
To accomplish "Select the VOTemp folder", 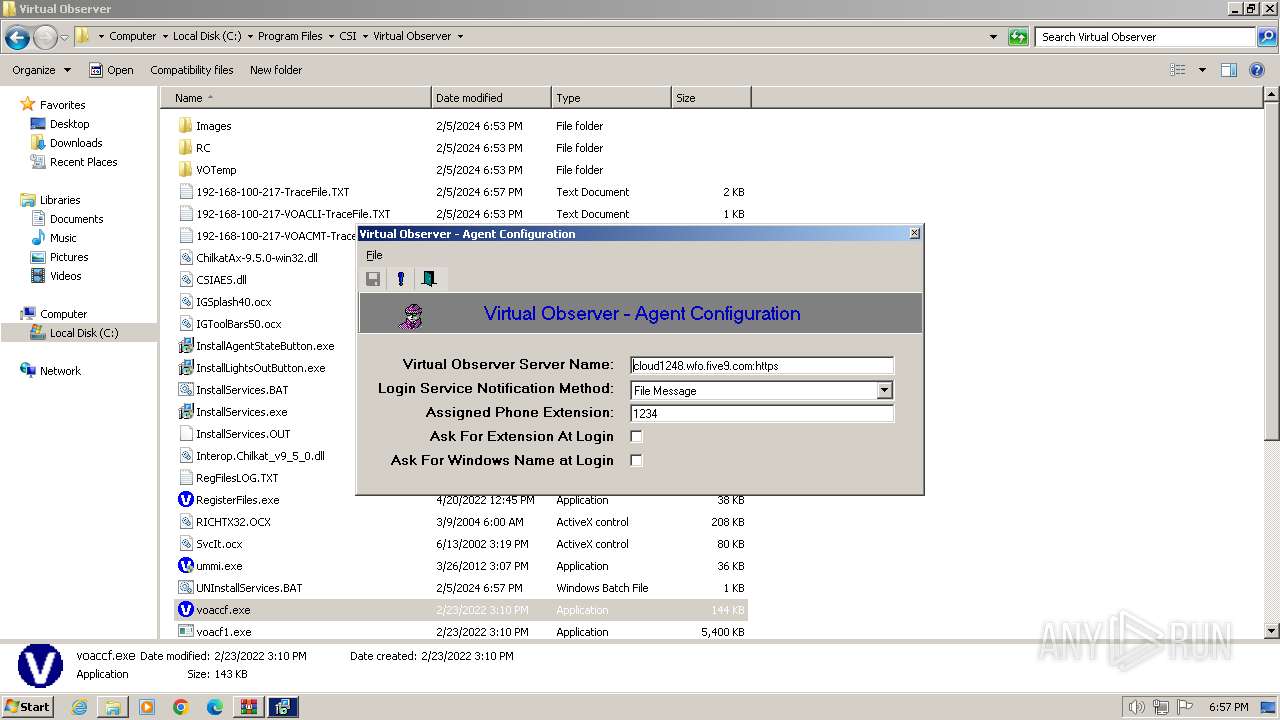I will [x=216, y=170].
